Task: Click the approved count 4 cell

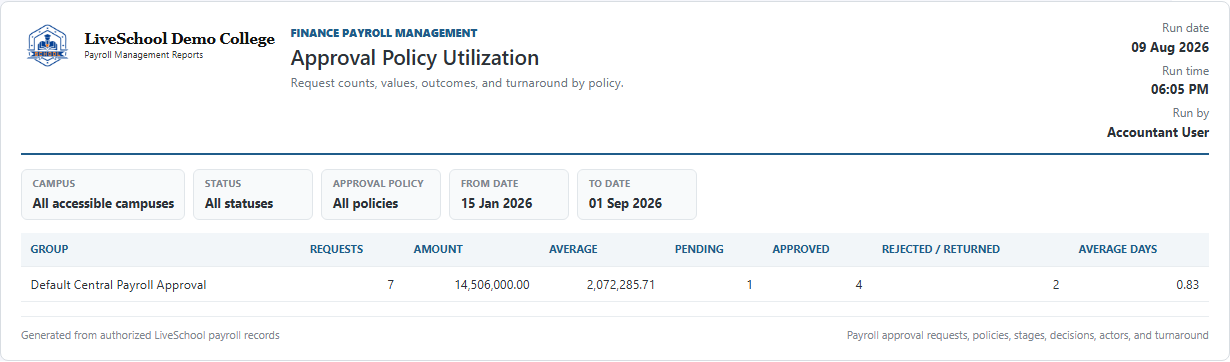Action: click(x=858, y=285)
